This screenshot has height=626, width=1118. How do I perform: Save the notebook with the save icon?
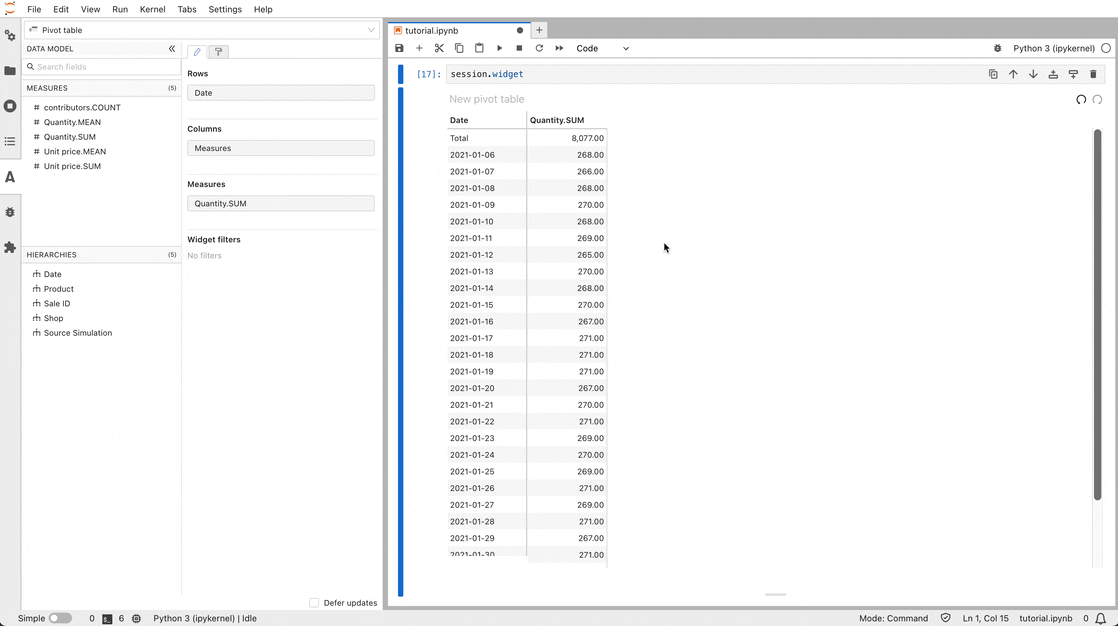(x=399, y=48)
